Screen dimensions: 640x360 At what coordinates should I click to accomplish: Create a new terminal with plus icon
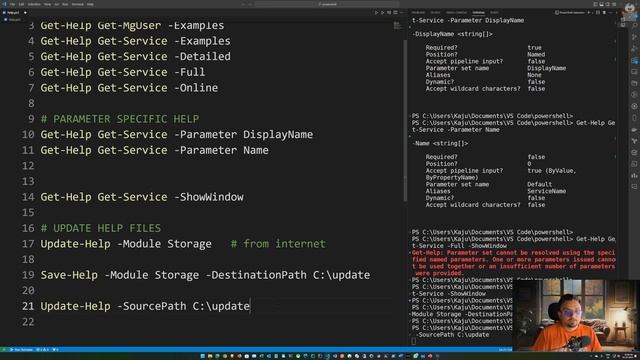(x=588, y=13)
